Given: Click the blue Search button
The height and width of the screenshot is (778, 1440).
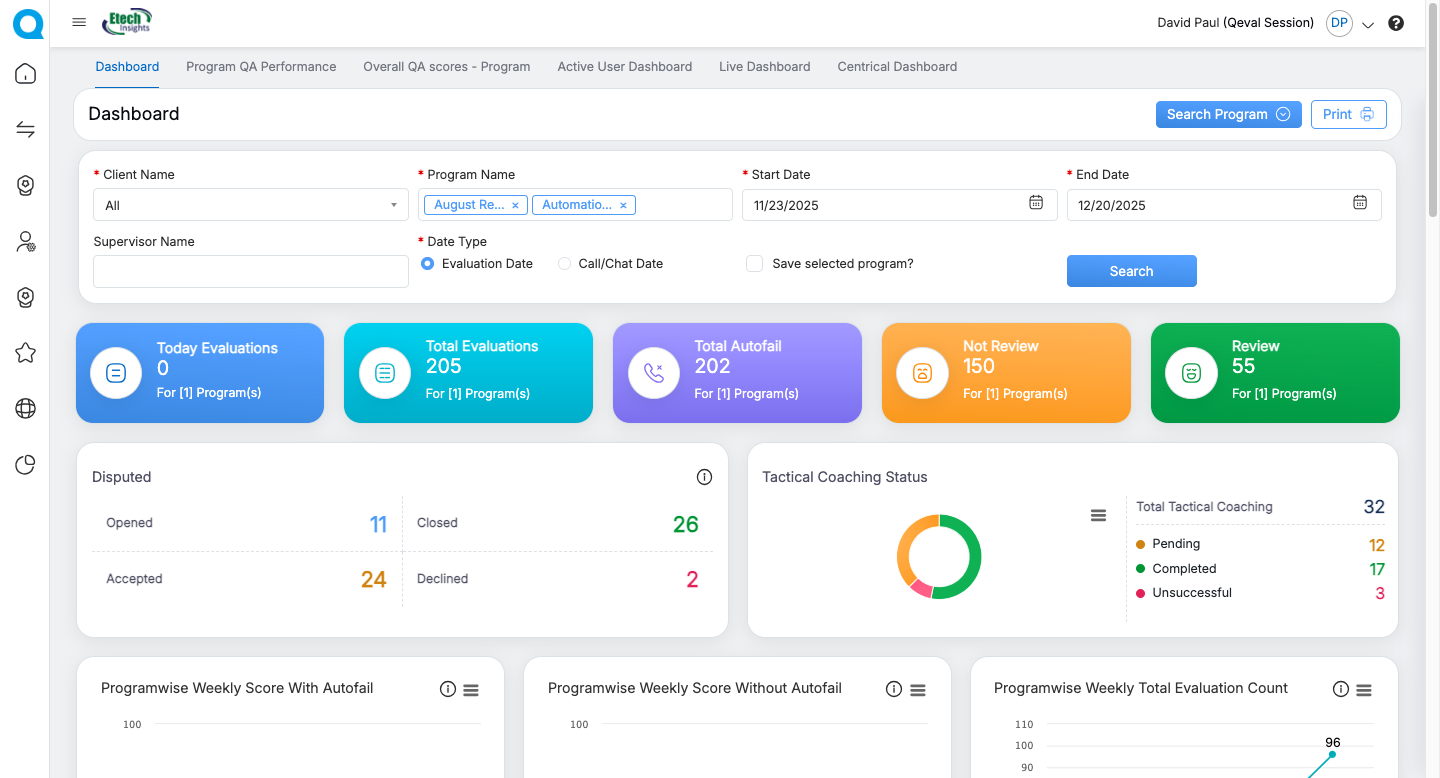Looking at the screenshot, I should point(1131,271).
